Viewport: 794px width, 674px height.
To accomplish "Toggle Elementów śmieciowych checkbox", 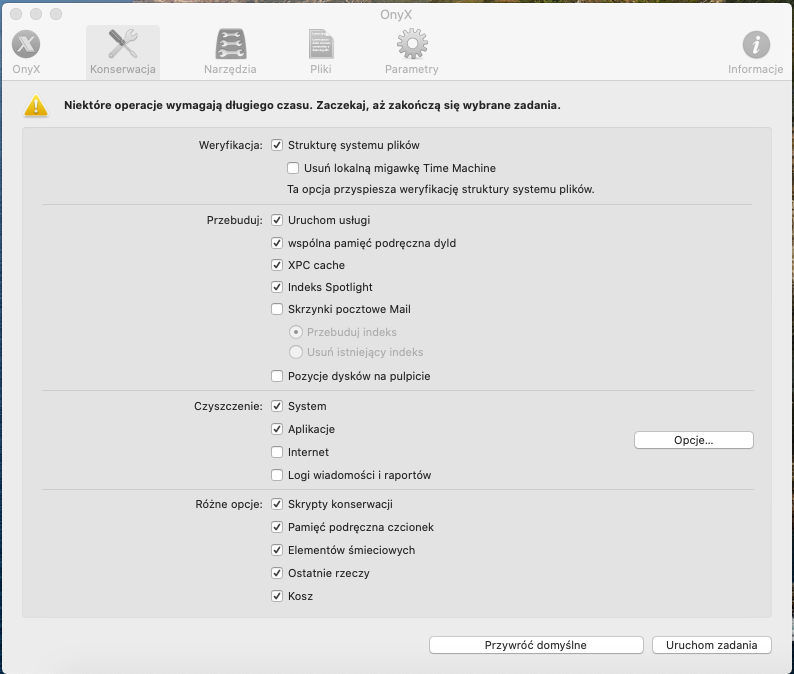I will pyautogui.click(x=277, y=550).
